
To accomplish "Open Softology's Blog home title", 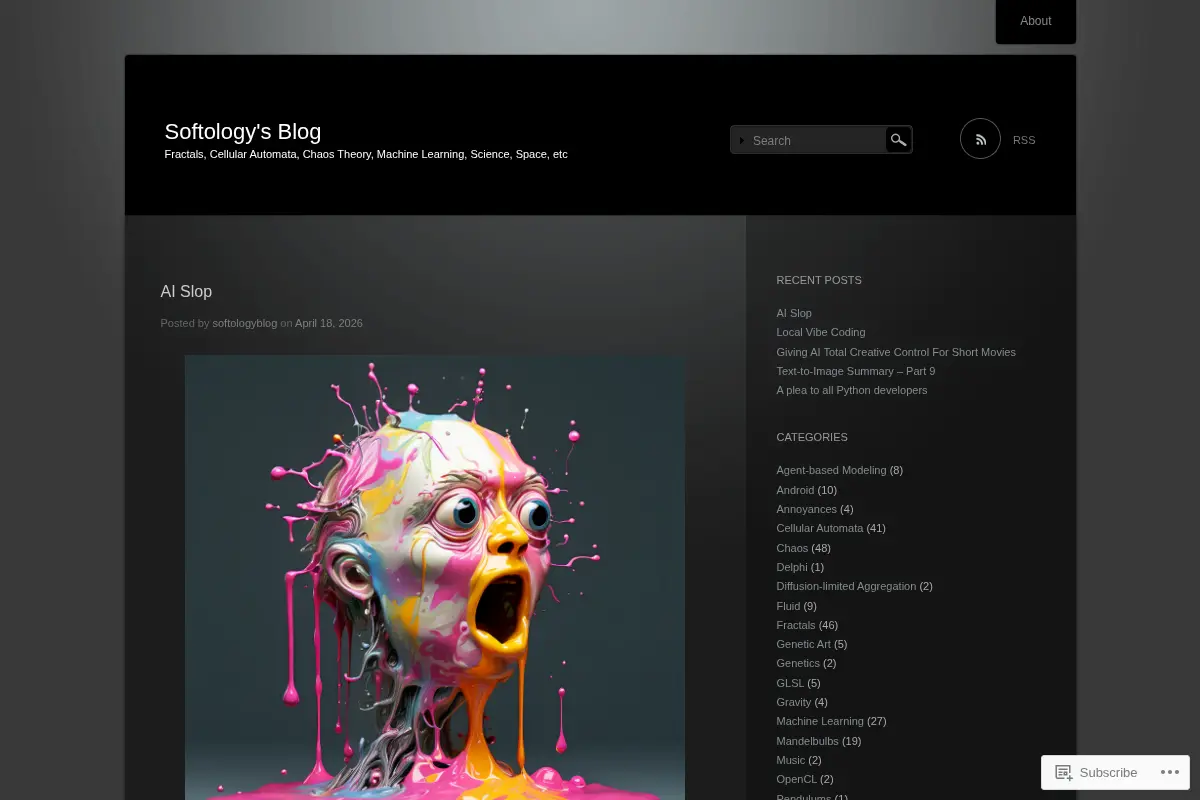I will [x=243, y=131].
